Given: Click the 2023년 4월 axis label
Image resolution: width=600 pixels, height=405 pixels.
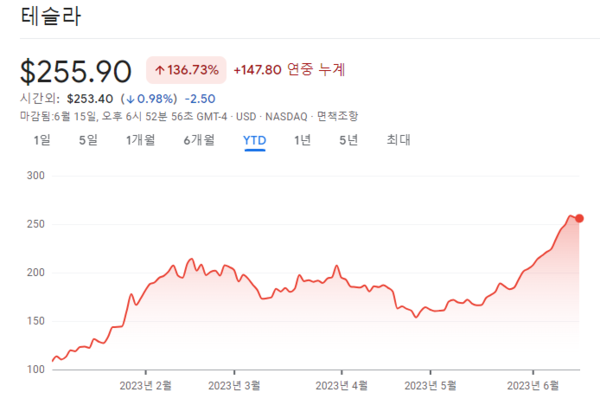Looking at the screenshot, I should pyautogui.click(x=342, y=385).
